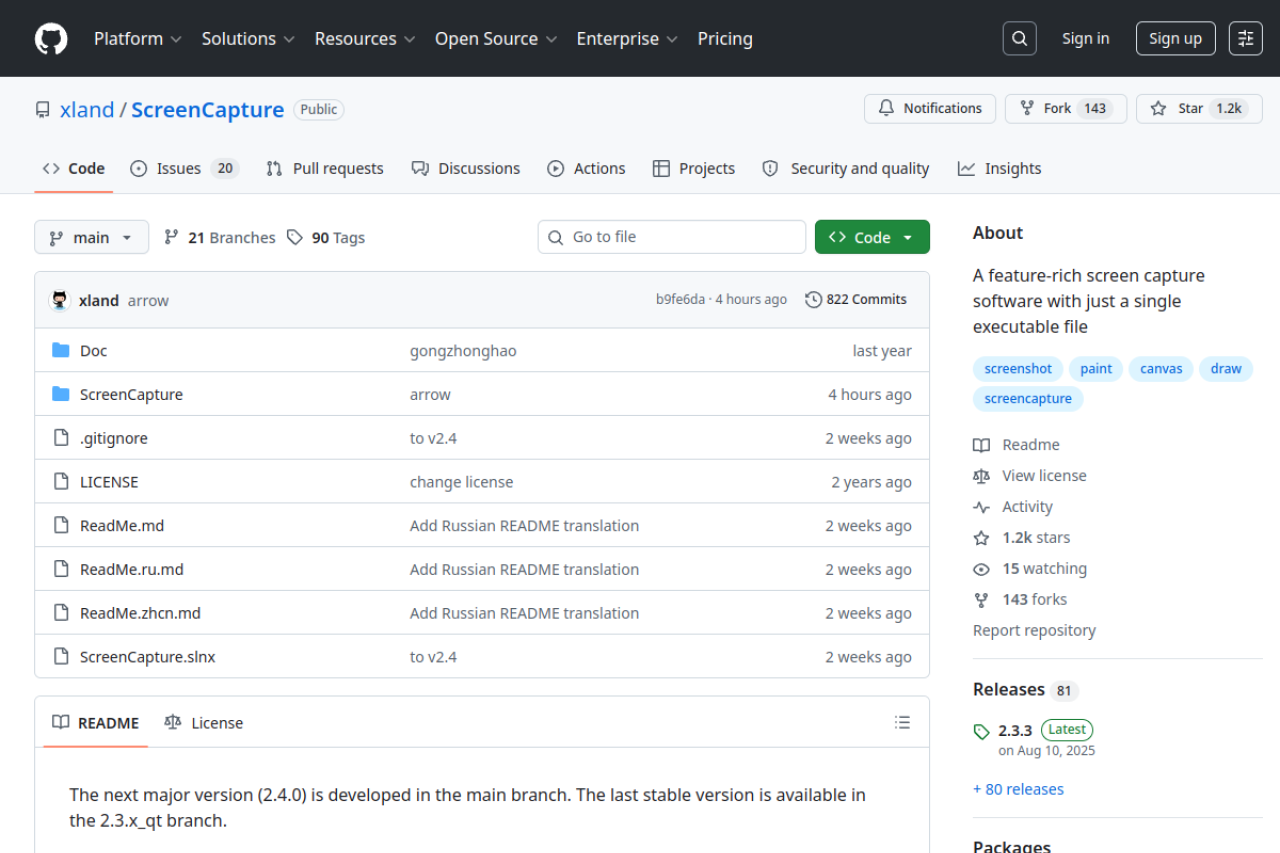
Task: Open the main branch selector dropdown
Action: [x=91, y=237]
